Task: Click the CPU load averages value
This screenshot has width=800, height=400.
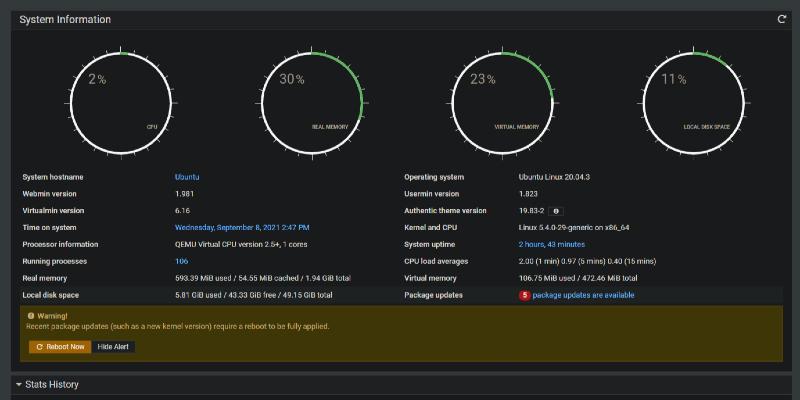Action: pos(587,261)
